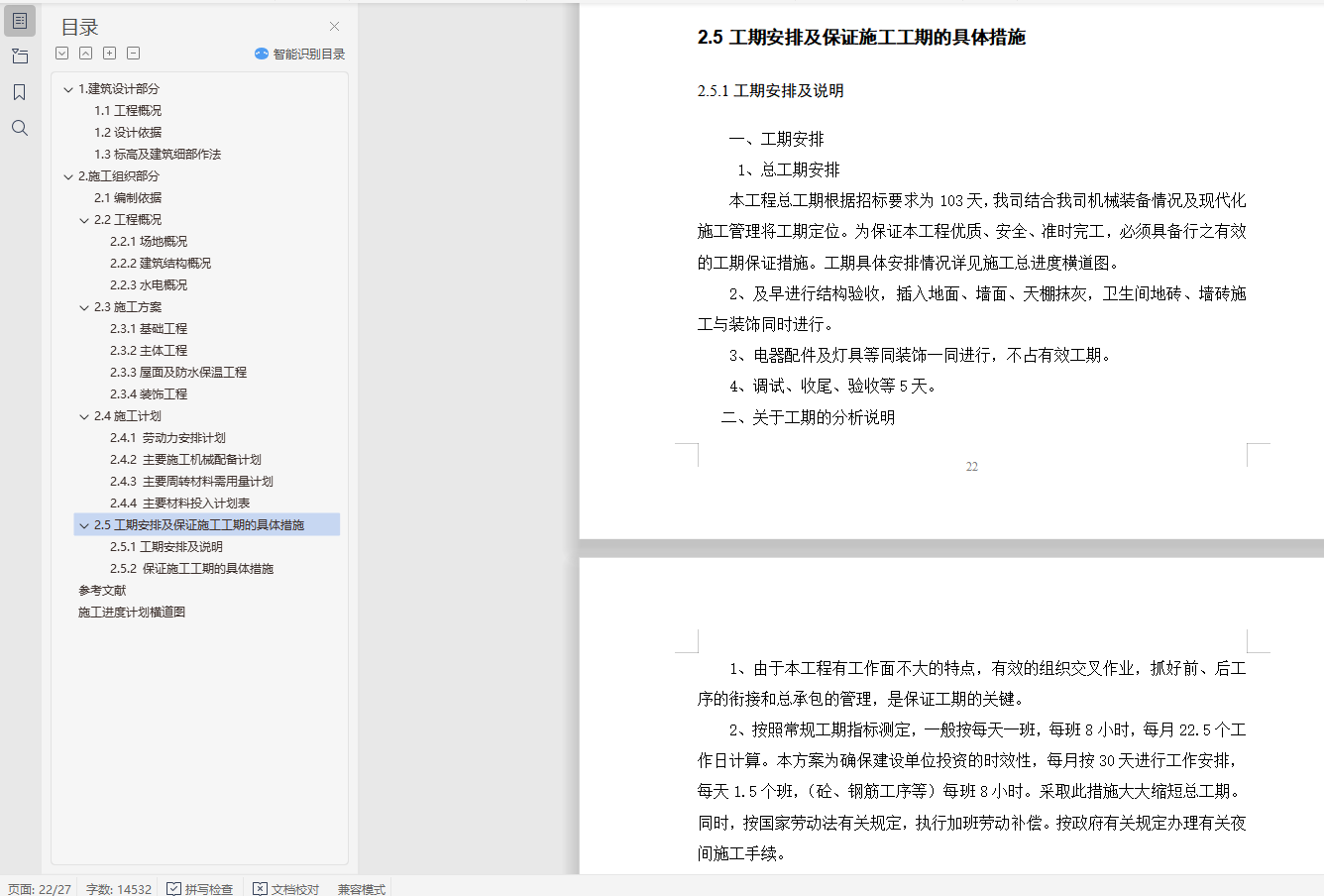Go to 参考文献 in outline
This screenshot has height=896, width=1324.
click(x=102, y=591)
